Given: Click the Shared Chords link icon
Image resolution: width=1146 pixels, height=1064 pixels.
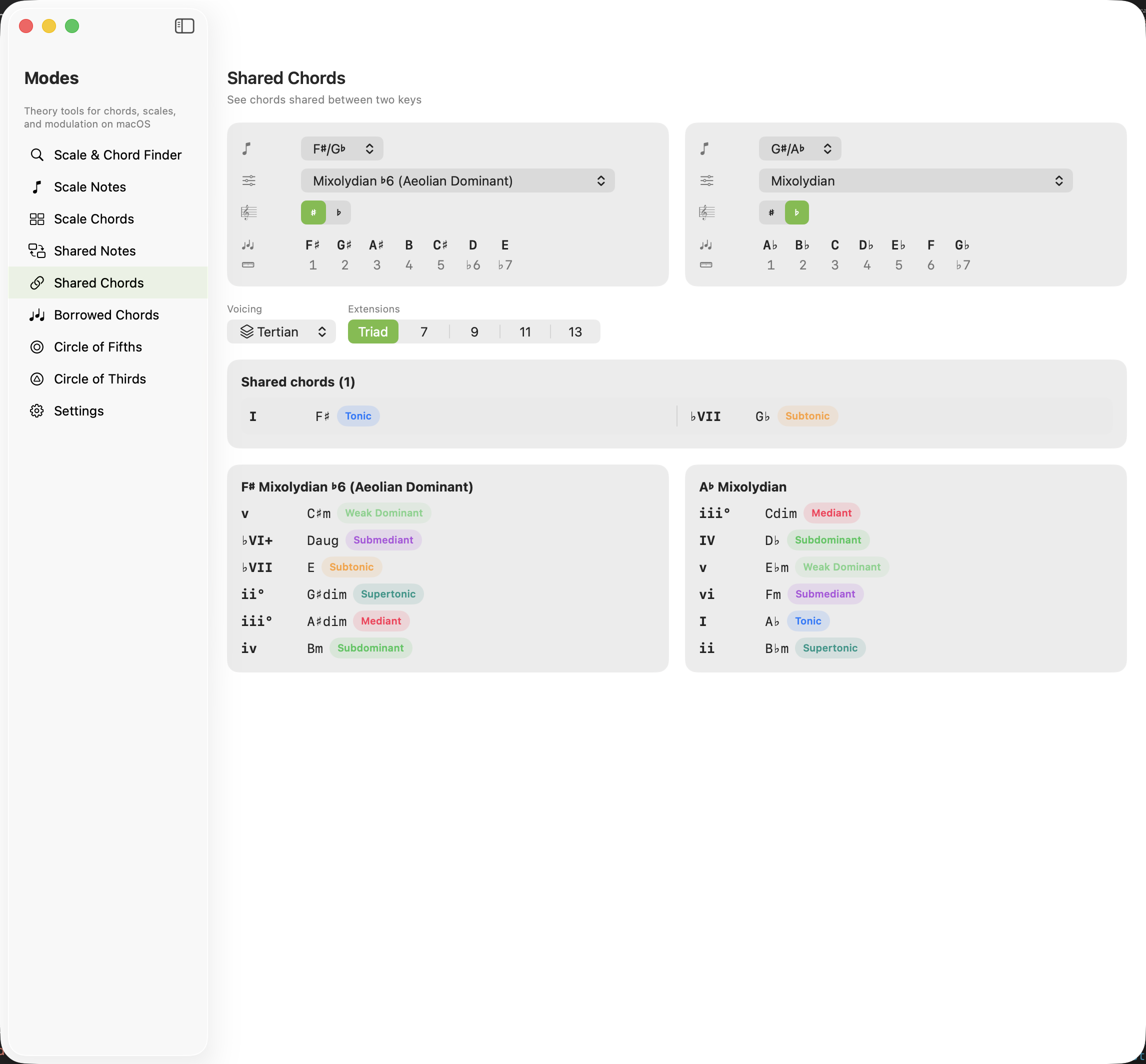Looking at the screenshot, I should point(37,282).
